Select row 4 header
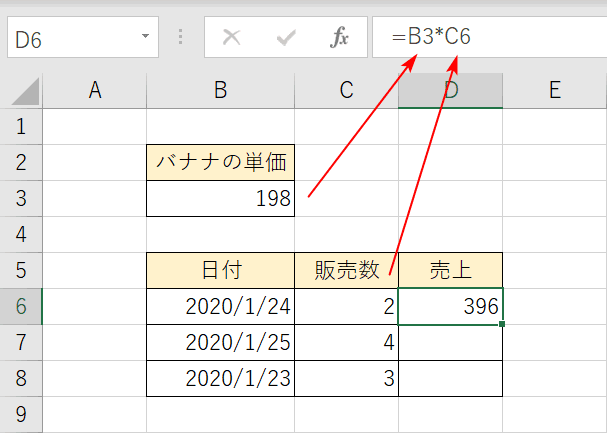 pyautogui.click(x=21, y=234)
